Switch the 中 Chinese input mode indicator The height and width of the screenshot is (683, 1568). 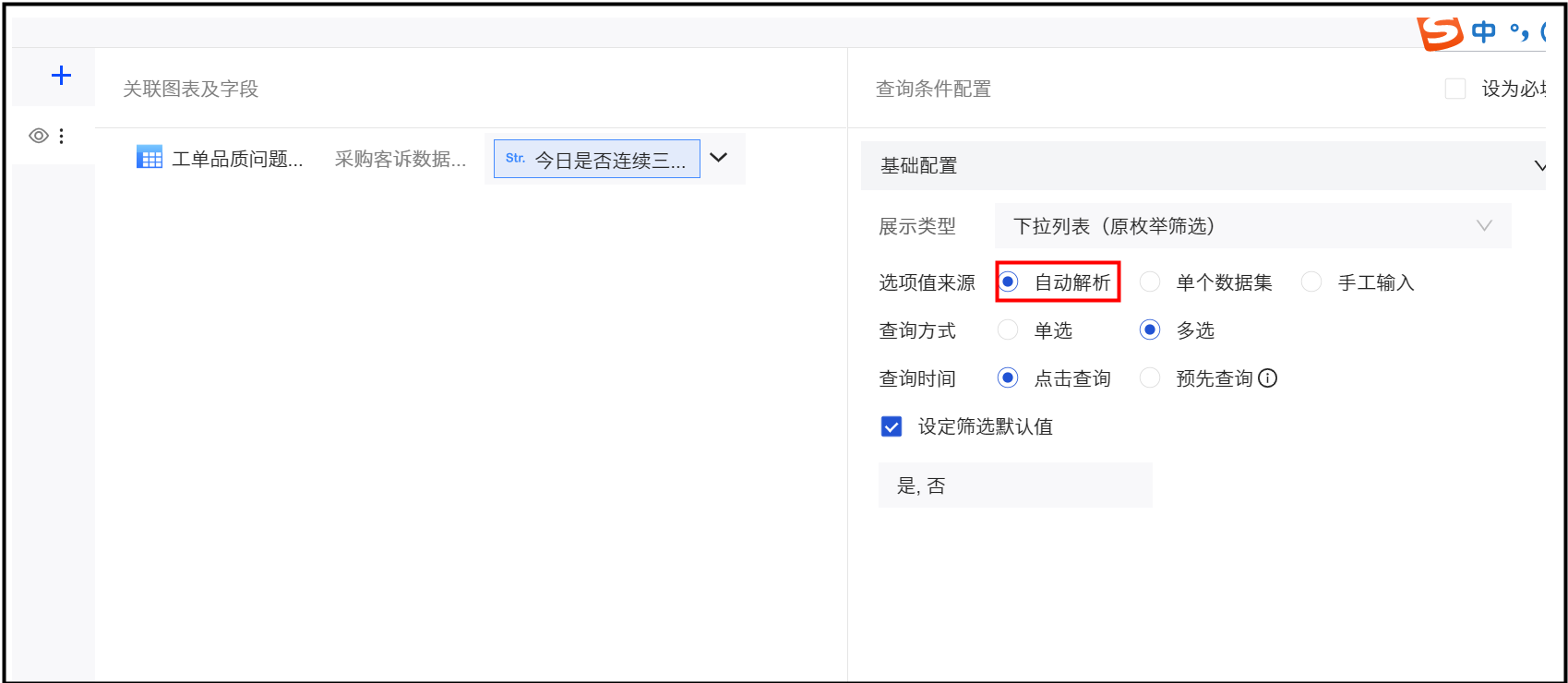[x=1483, y=32]
